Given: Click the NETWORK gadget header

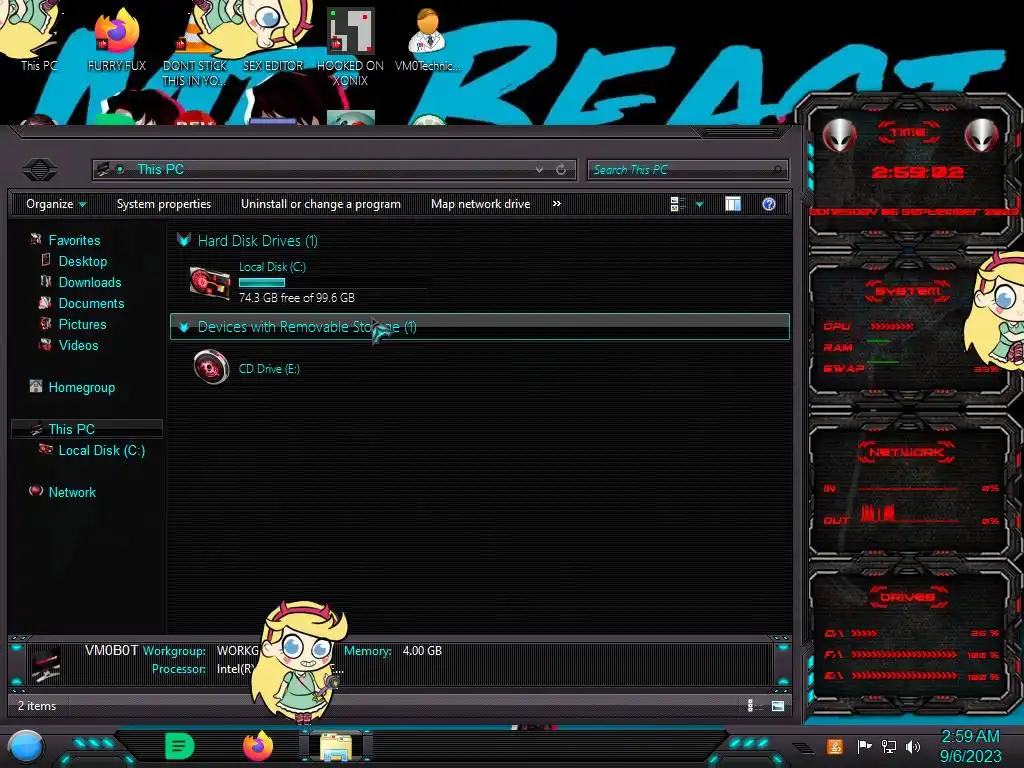Looking at the screenshot, I should (x=906, y=452).
